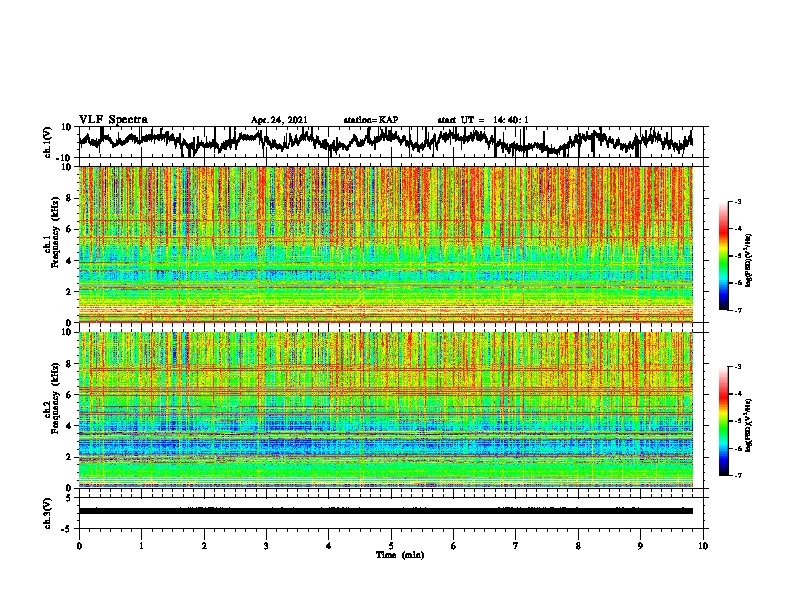
Task: Click the "ch.3(V)" axis label
Action: (48, 513)
